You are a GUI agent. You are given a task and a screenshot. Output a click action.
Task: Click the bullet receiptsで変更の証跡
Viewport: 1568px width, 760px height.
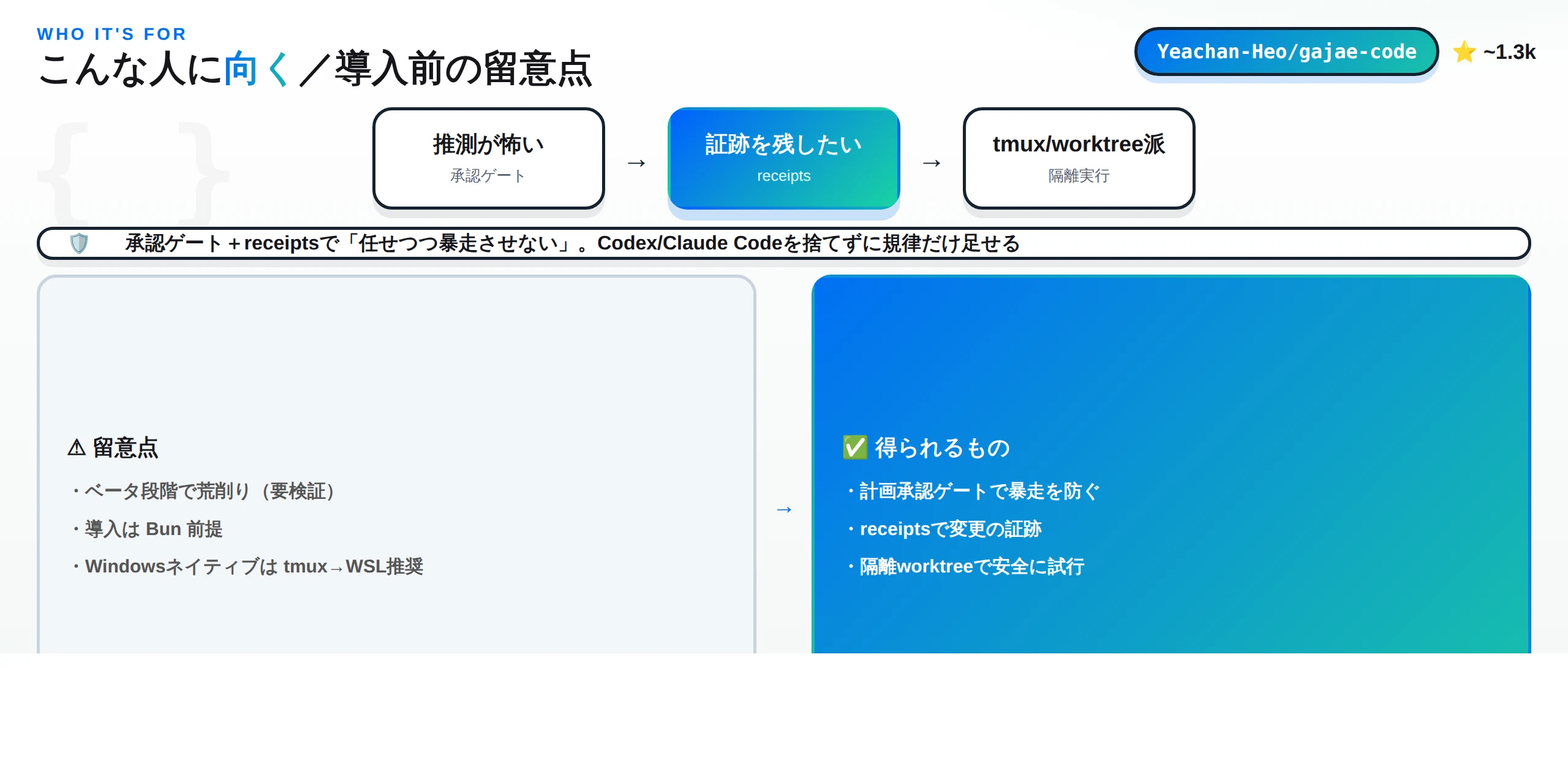[943, 529]
